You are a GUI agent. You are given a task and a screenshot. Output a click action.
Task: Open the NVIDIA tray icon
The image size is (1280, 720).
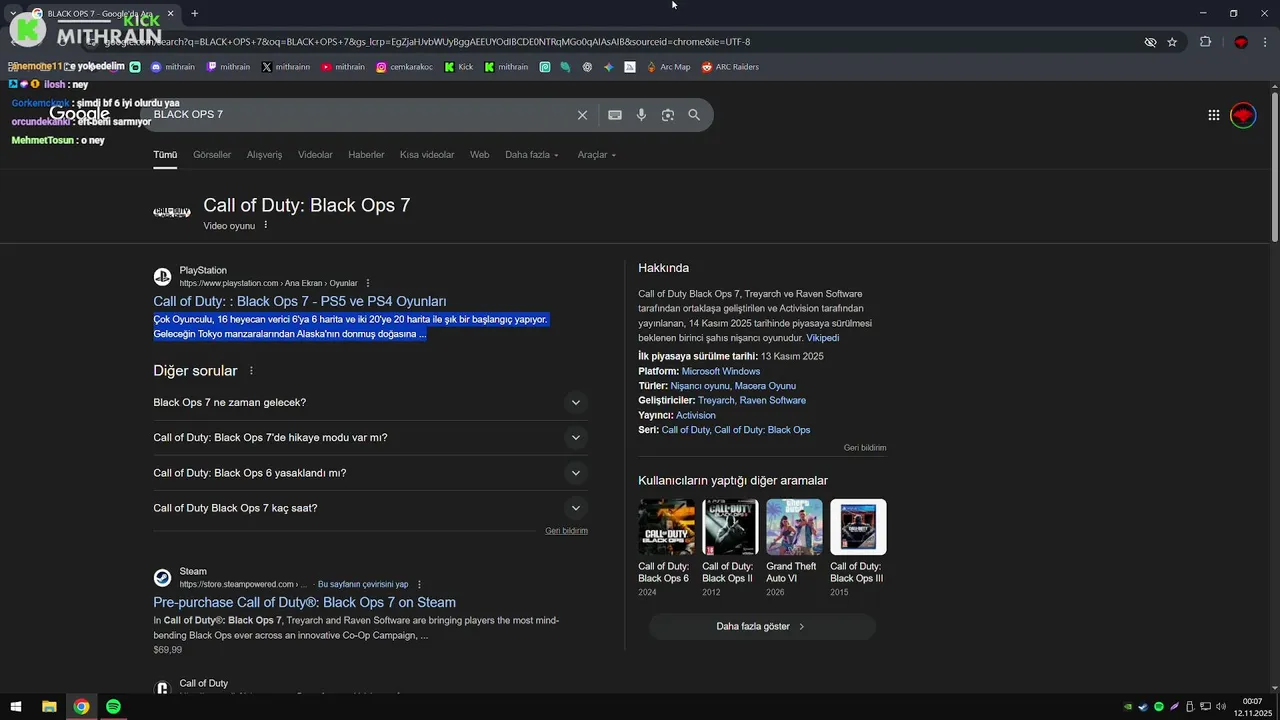click(1128, 707)
